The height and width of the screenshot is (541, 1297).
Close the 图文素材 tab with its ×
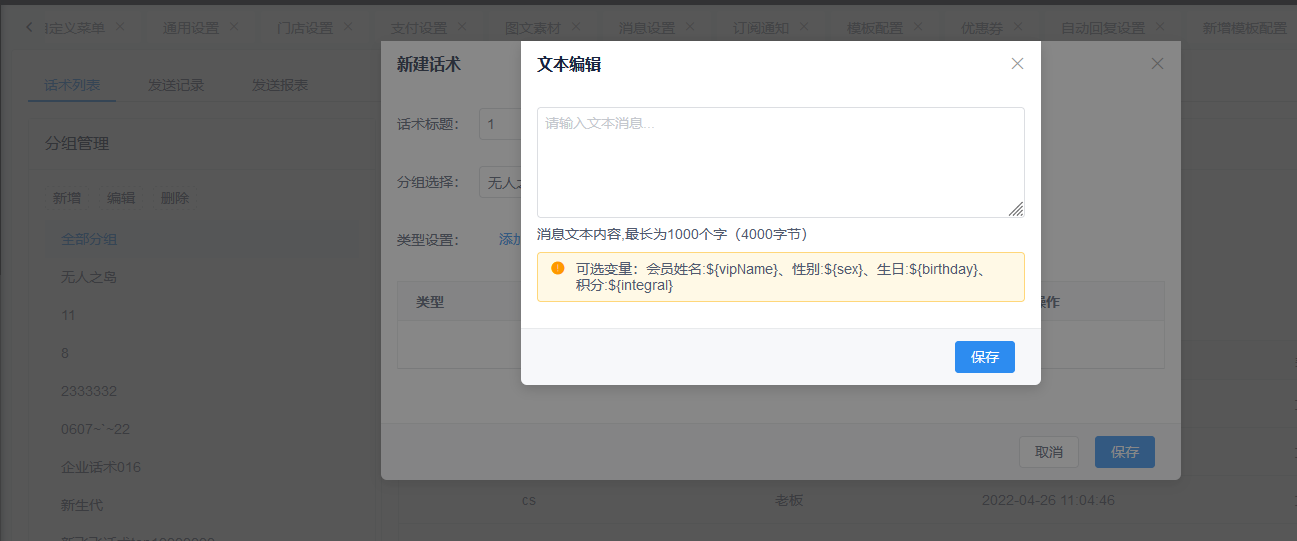pos(576,27)
